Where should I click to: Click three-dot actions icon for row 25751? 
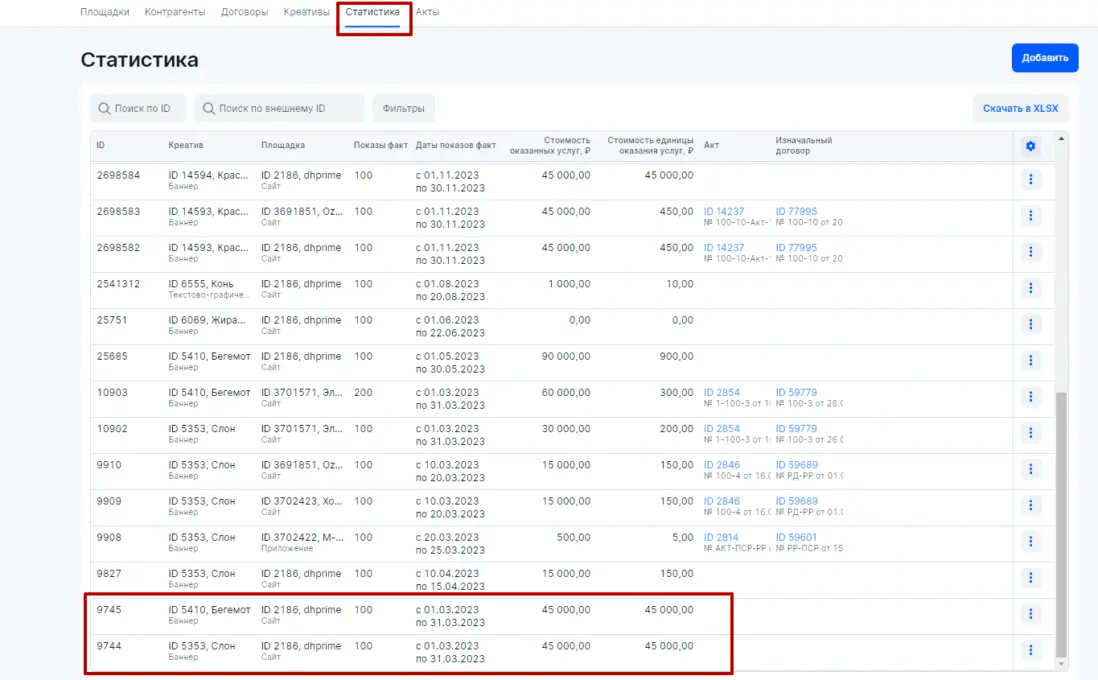(x=1031, y=325)
